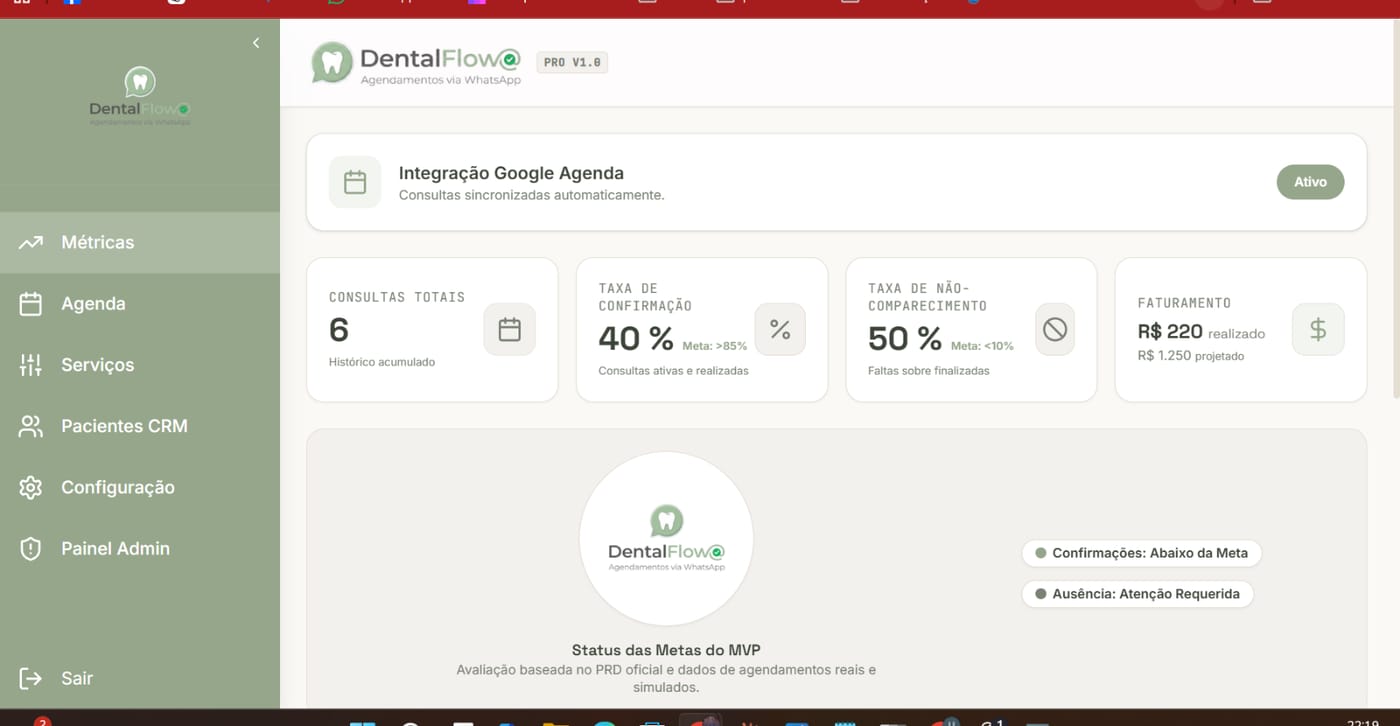Screen dimensions: 1400x726
Task: Click 'Histórico acumulado' caption
Action: pyautogui.click(x=382, y=362)
